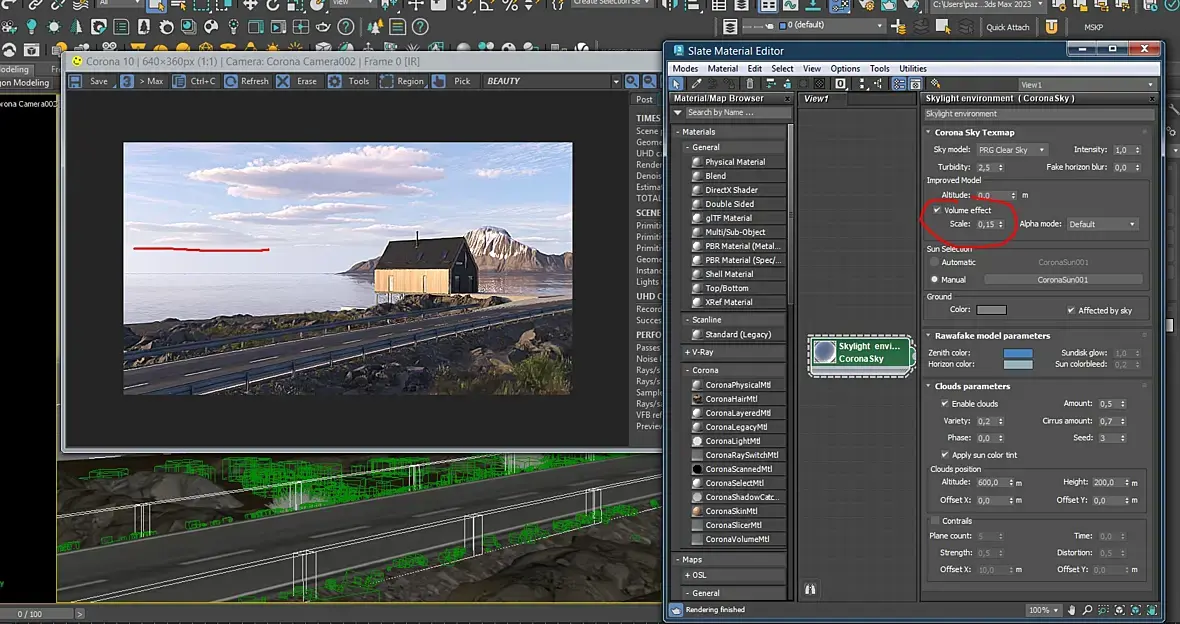Open the Alpha mode dropdown
The width and height of the screenshot is (1180, 624).
pyautogui.click(x=1102, y=224)
